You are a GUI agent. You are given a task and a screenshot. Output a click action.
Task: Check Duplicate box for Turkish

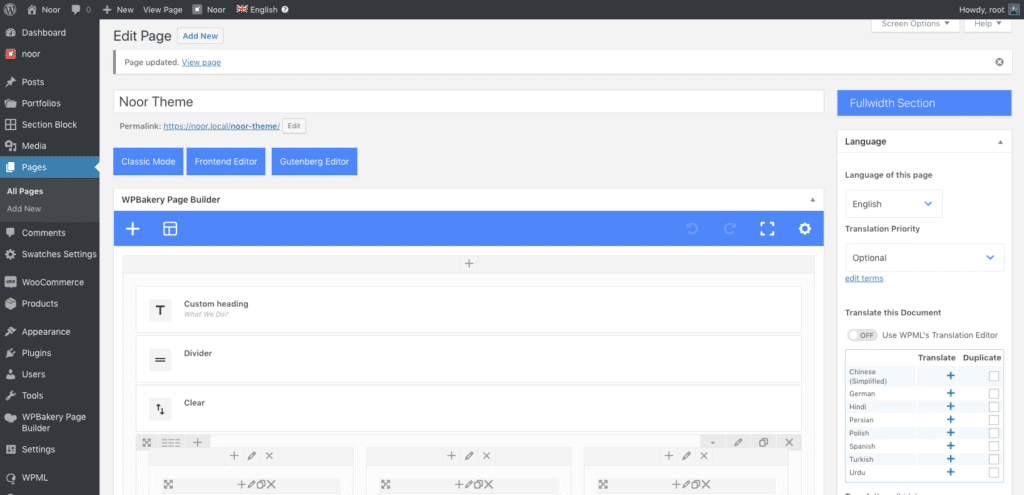[x=993, y=459]
